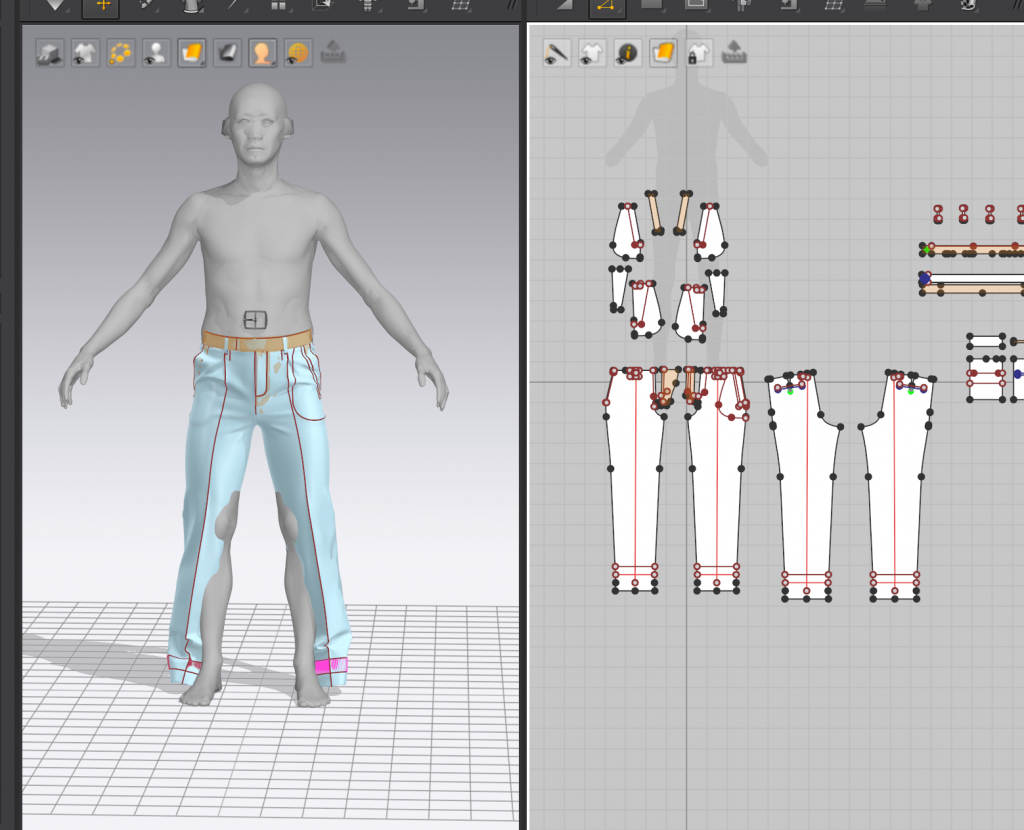Image resolution: width=1024 pixels, height=830 pixels.
Task: Open the 3D textured surface render style dropdown
Action: point(192,53)
